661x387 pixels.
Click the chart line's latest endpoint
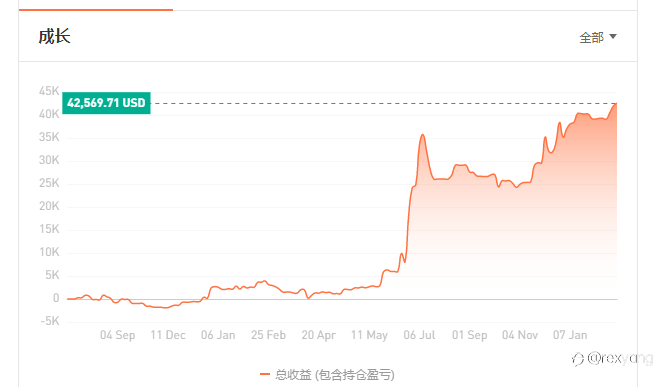pyautogui.click(x=616, y=103)
